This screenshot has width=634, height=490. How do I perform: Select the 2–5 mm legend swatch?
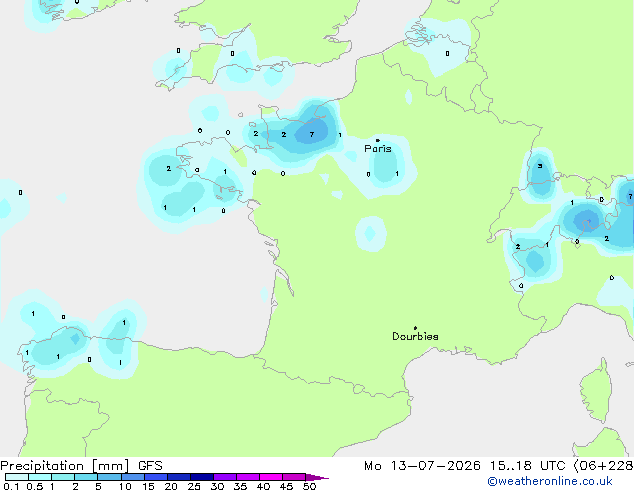click(x=86, y=477)
